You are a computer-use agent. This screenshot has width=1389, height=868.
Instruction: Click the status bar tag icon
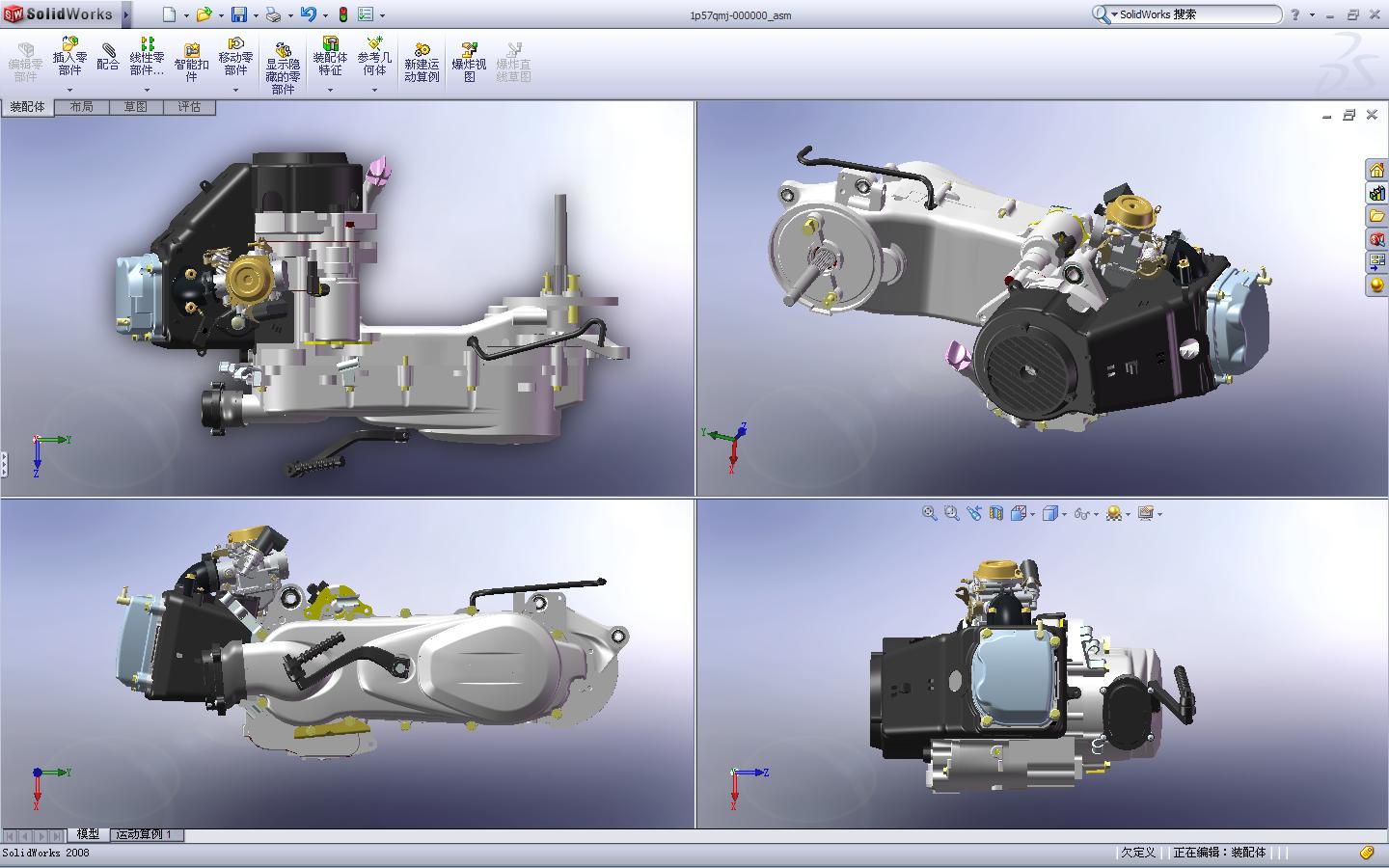click(1367, 853)
